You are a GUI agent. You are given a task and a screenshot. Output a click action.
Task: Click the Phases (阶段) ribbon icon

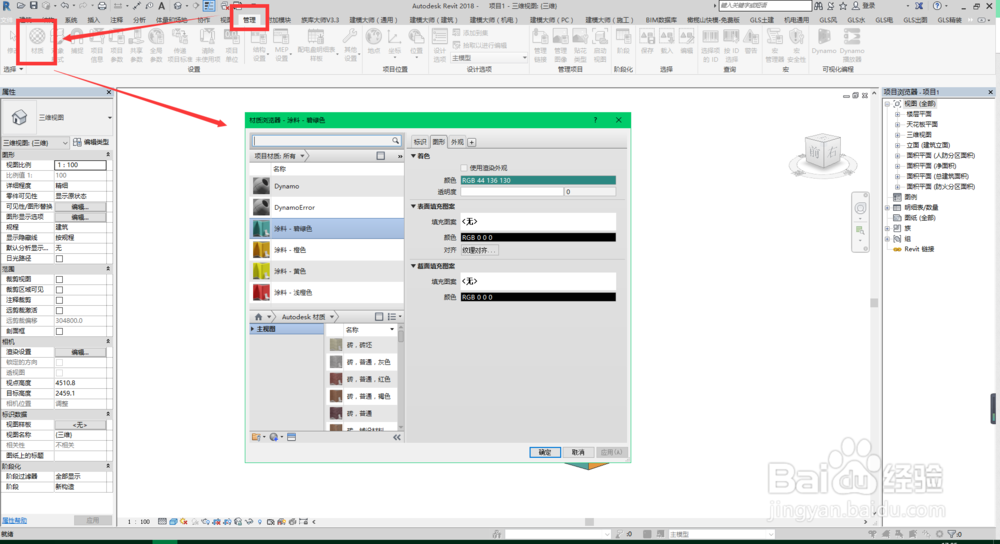pos(623,42)
